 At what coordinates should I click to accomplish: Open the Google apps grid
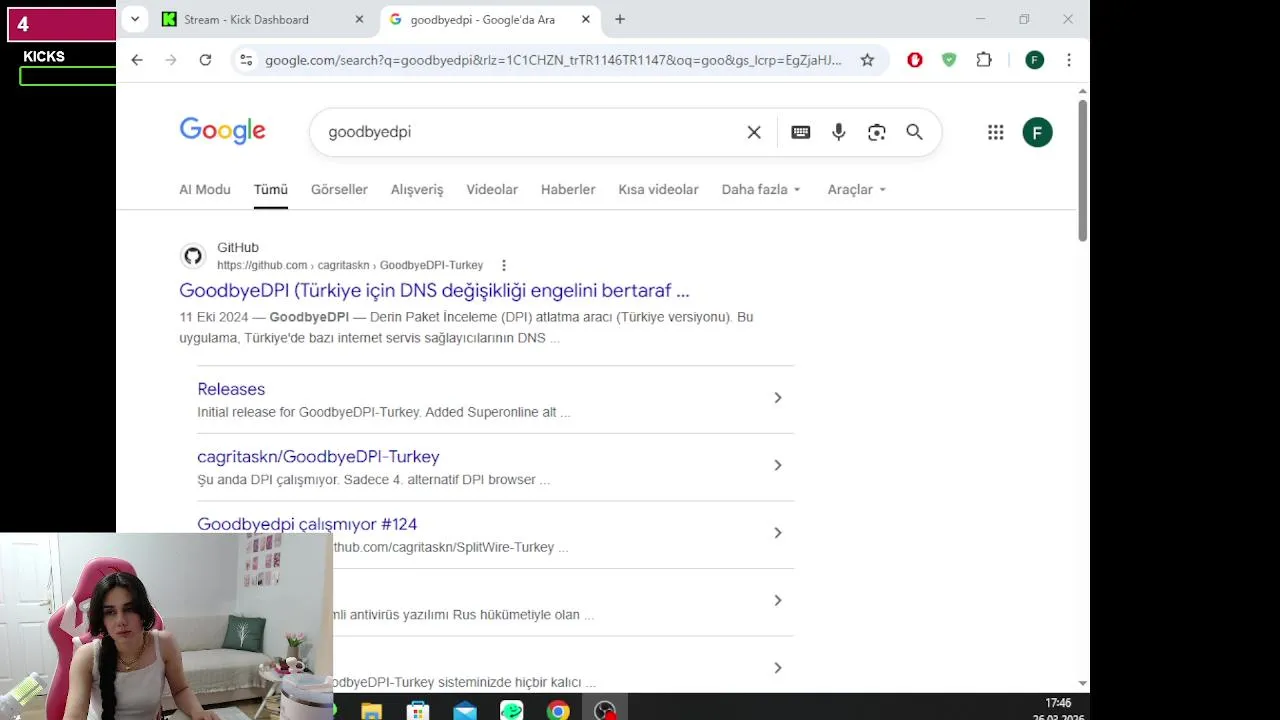[x=995, y=132]
